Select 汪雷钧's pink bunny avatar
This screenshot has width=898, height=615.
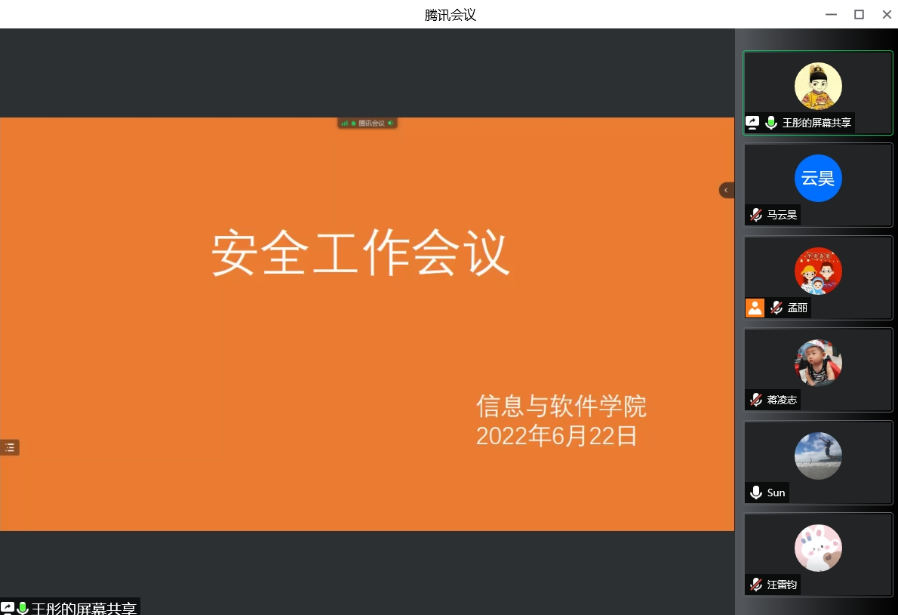(x=818, y=548)
